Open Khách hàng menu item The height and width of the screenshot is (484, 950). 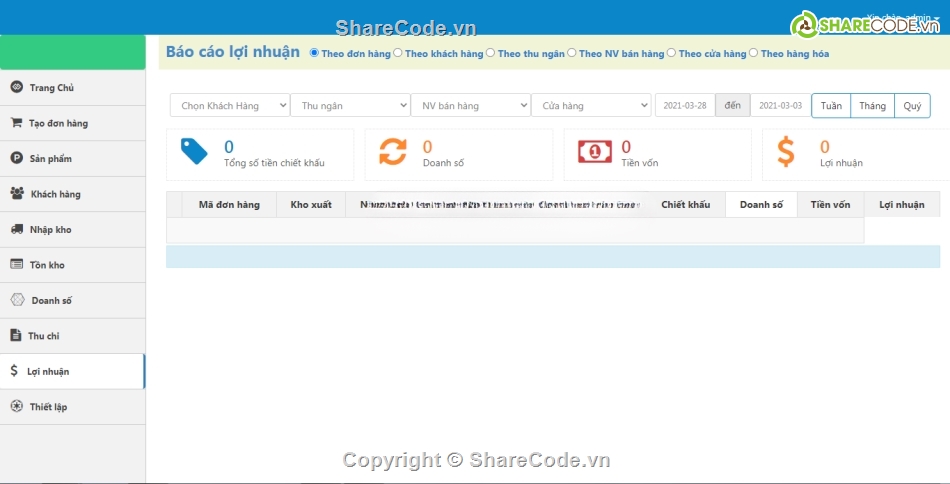tap(72, 194)
